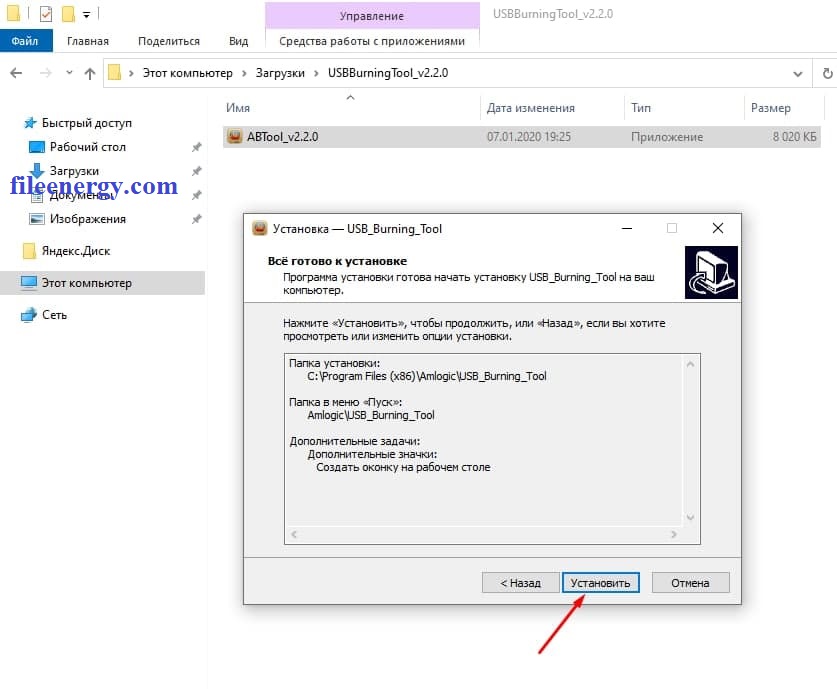Click the Сеть network icon
This screenshot has height=689, width=837.
click(29, 315)
